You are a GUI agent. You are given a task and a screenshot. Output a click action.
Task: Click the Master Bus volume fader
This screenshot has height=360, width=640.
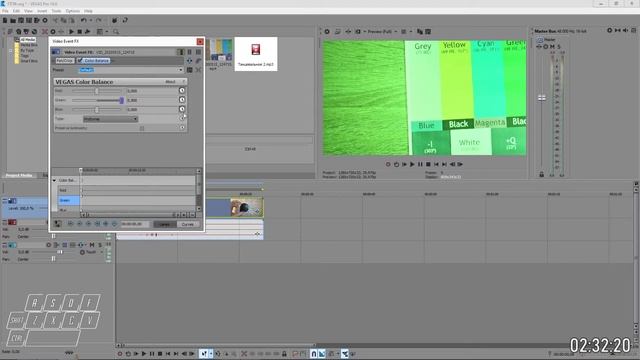click(x=542, y=98)
